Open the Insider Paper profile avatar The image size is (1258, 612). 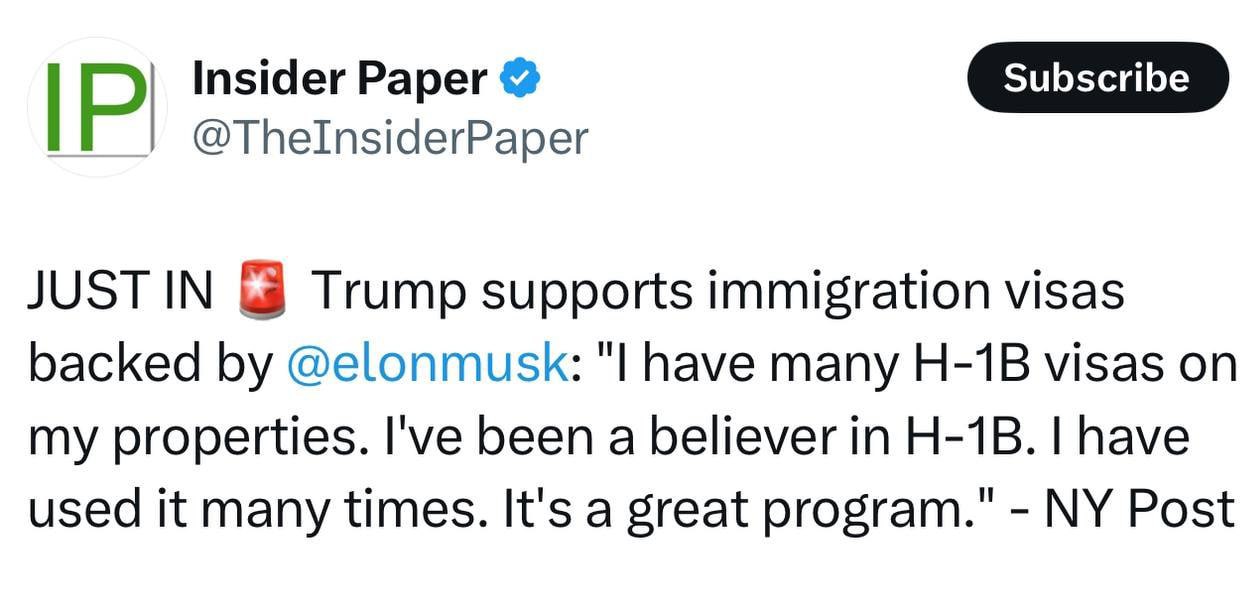tap(97, 107)
